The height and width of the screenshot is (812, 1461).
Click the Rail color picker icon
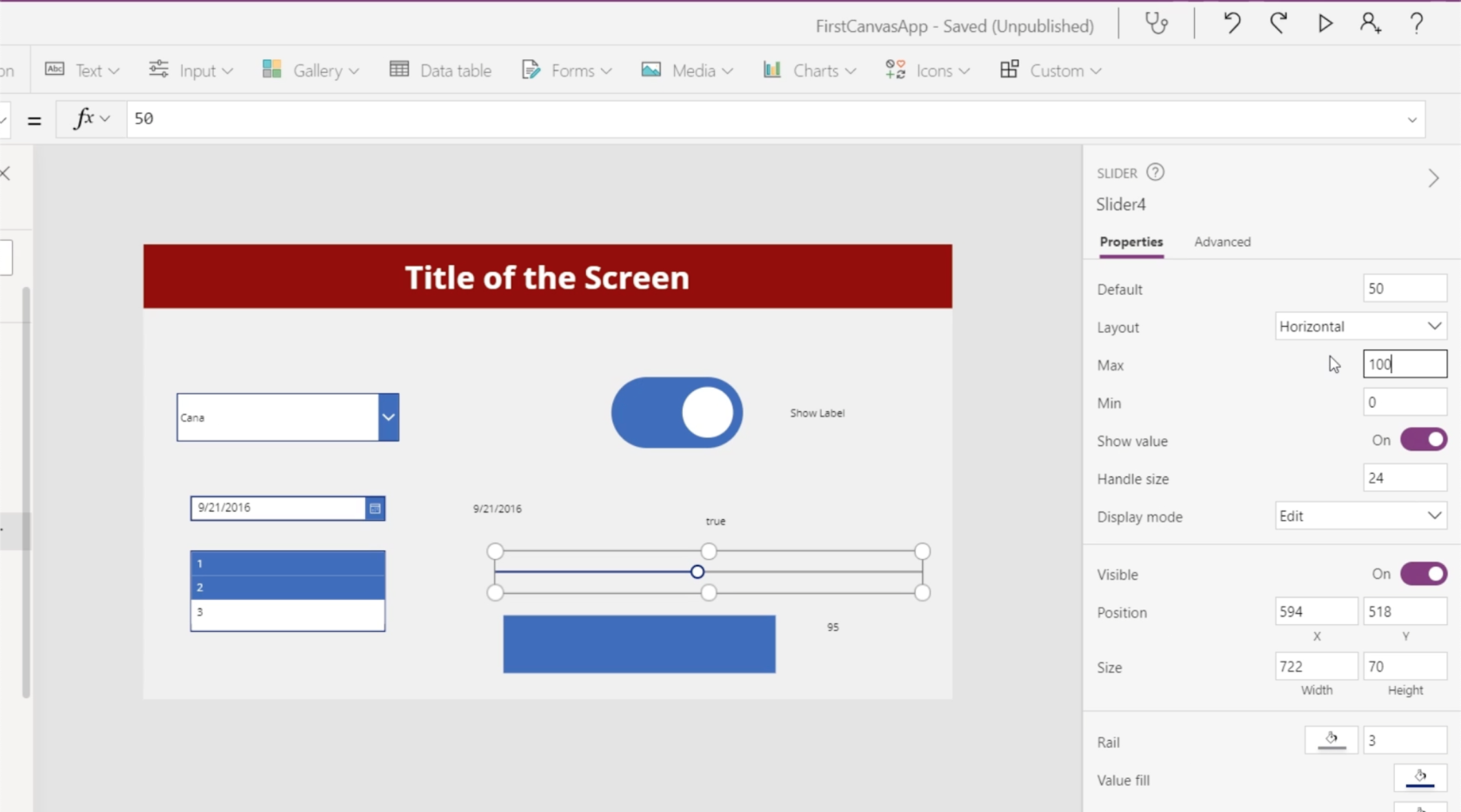(x=1331, y=740)
